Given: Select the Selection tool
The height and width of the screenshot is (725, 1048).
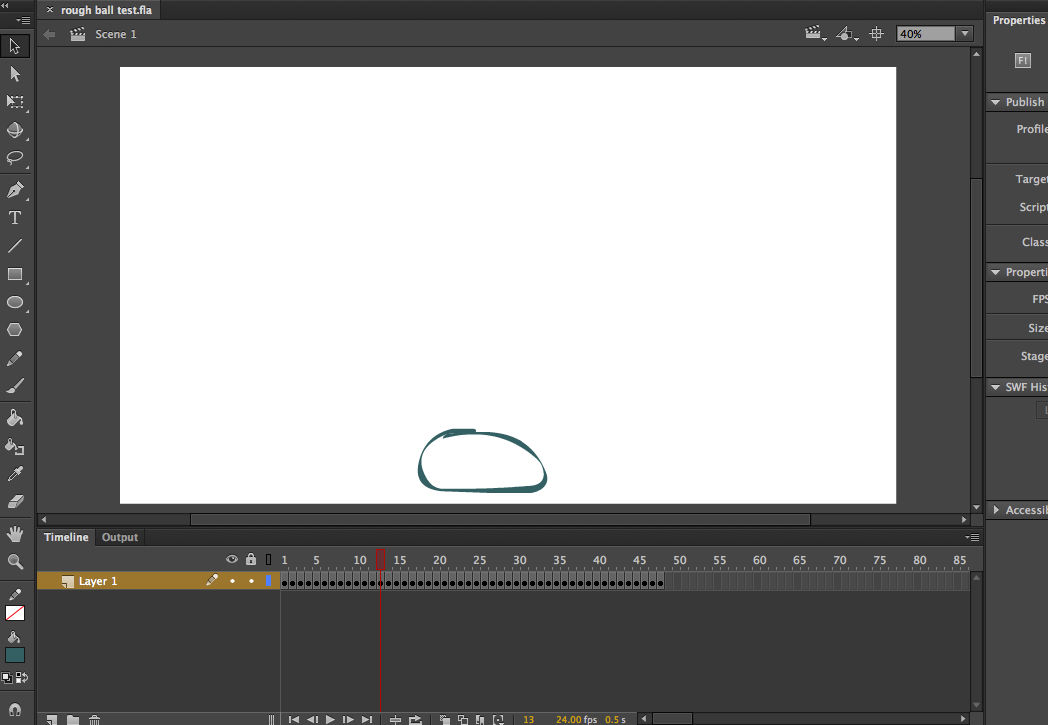Looking at the screenshot, I should click(x=14, y=45).
